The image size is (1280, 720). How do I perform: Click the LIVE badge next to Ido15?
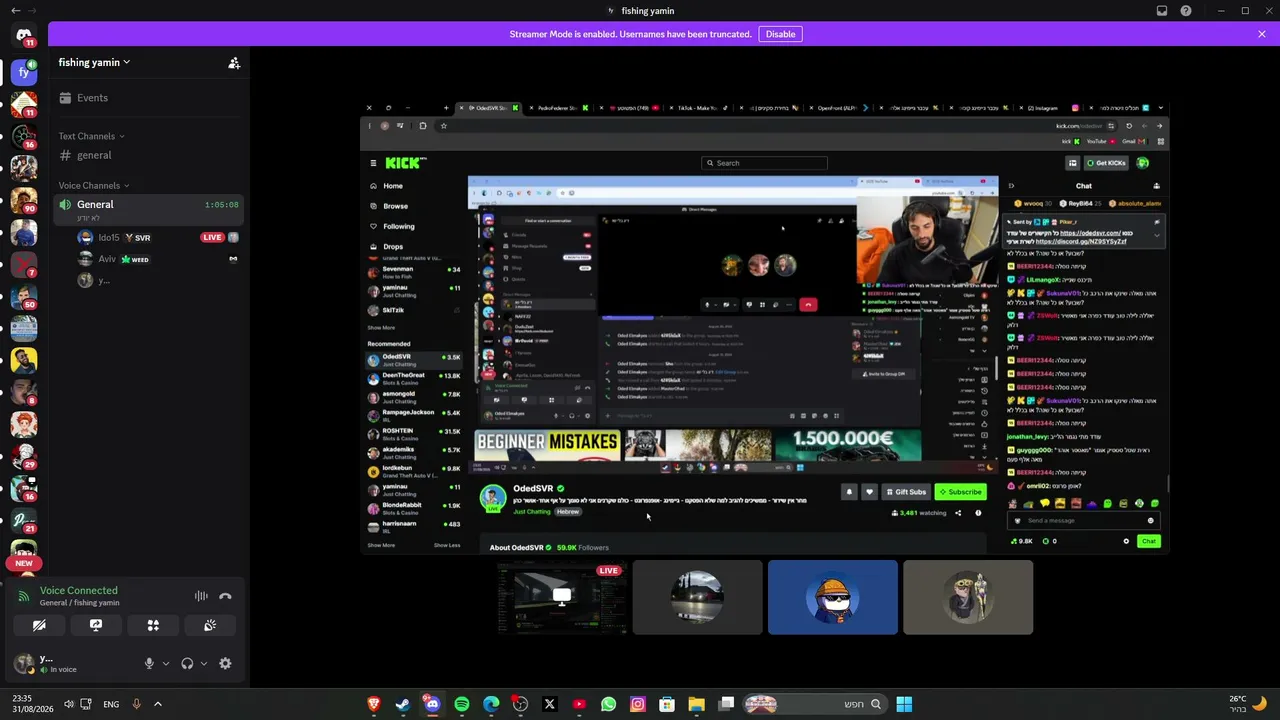coord(211,238)
